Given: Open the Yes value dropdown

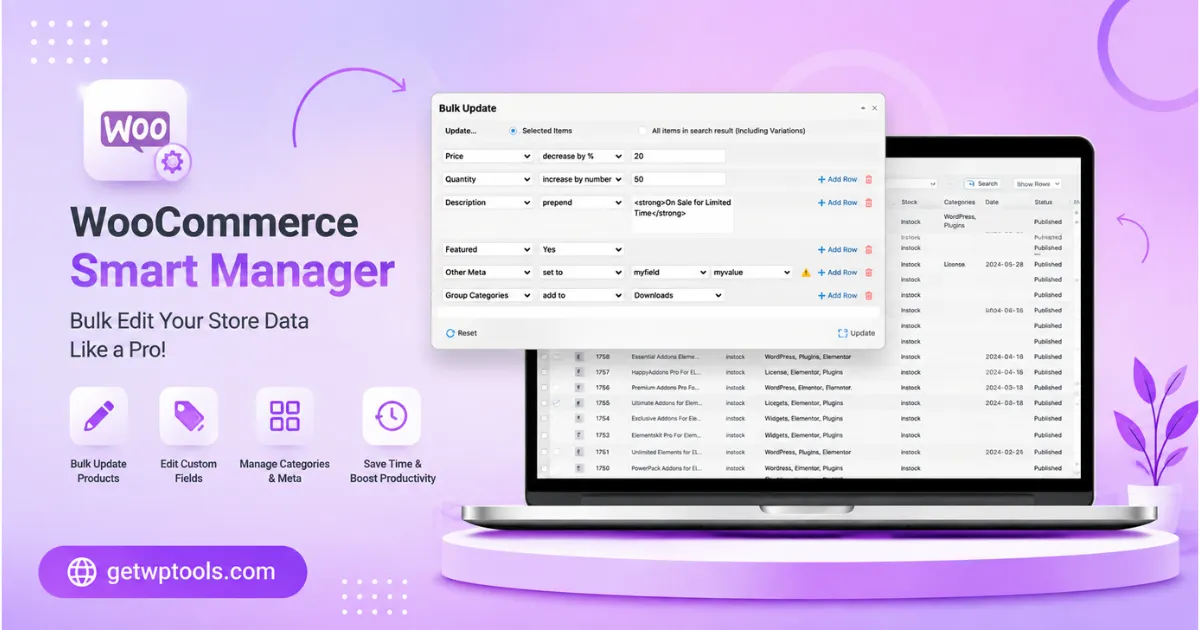Looking at the screenshot, I should [x=582, y=250].
